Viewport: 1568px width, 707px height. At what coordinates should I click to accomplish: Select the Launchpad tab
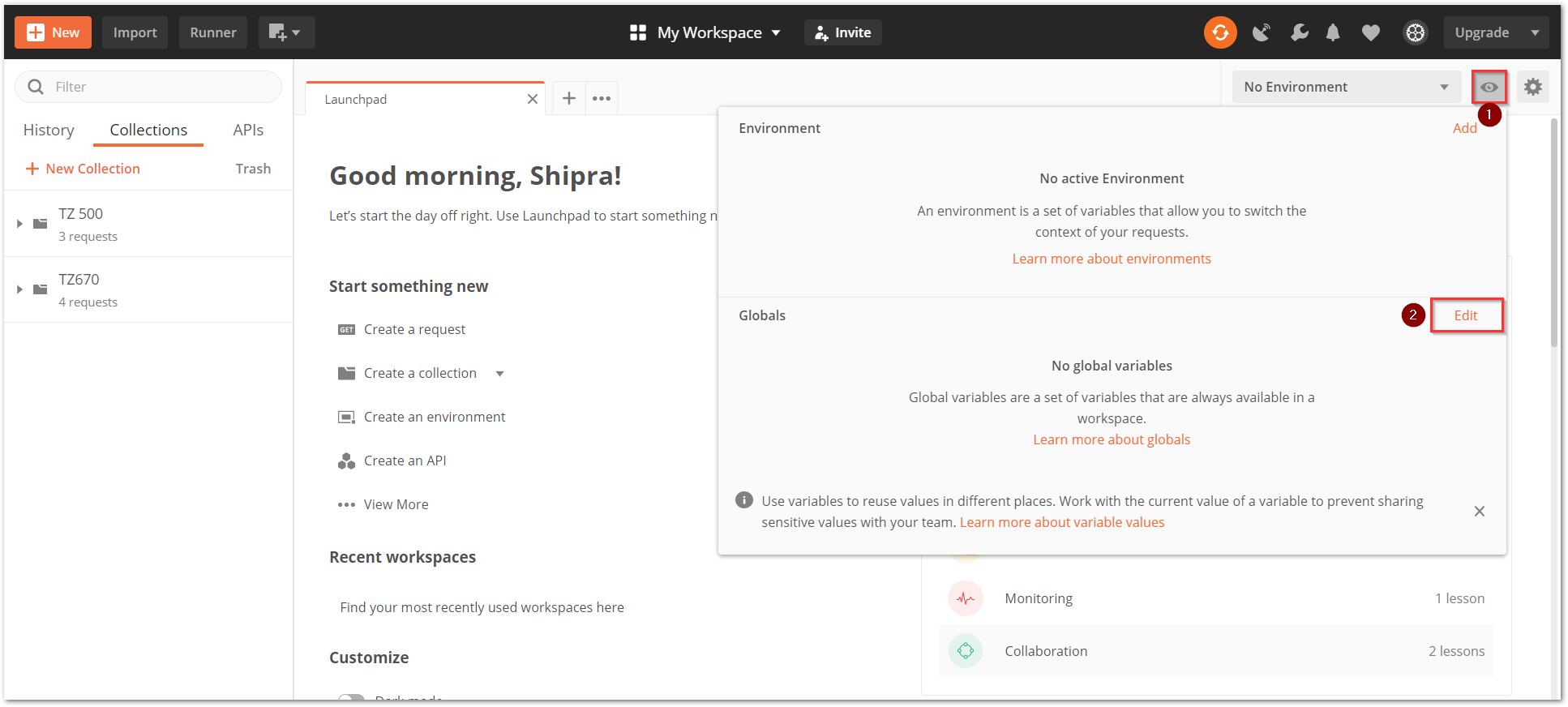coord(426,99)
